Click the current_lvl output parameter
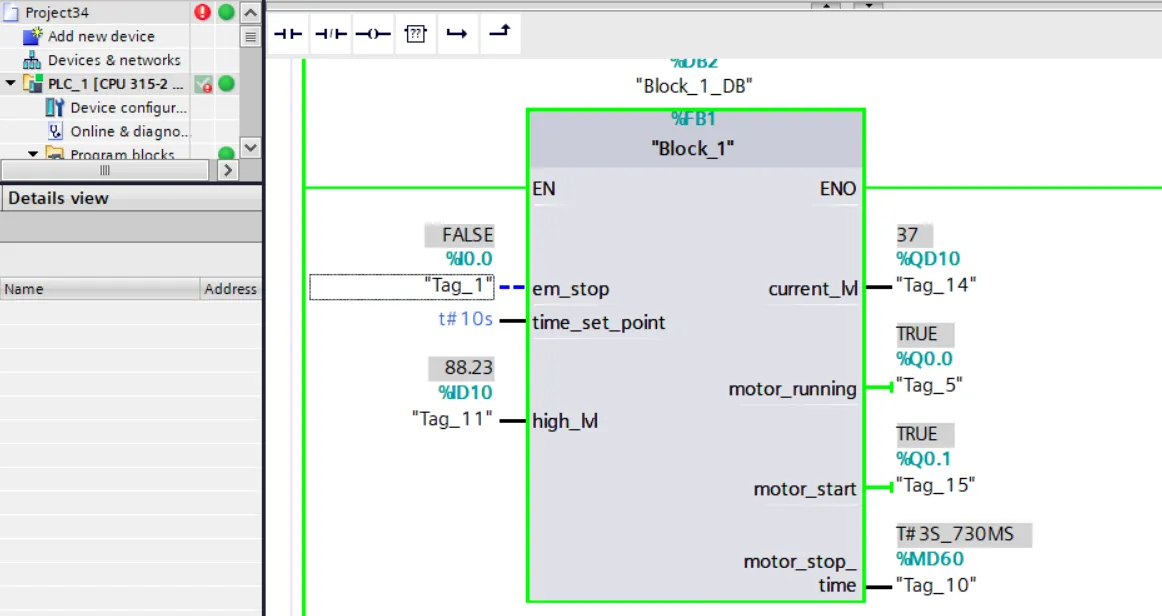 [813, 289]
